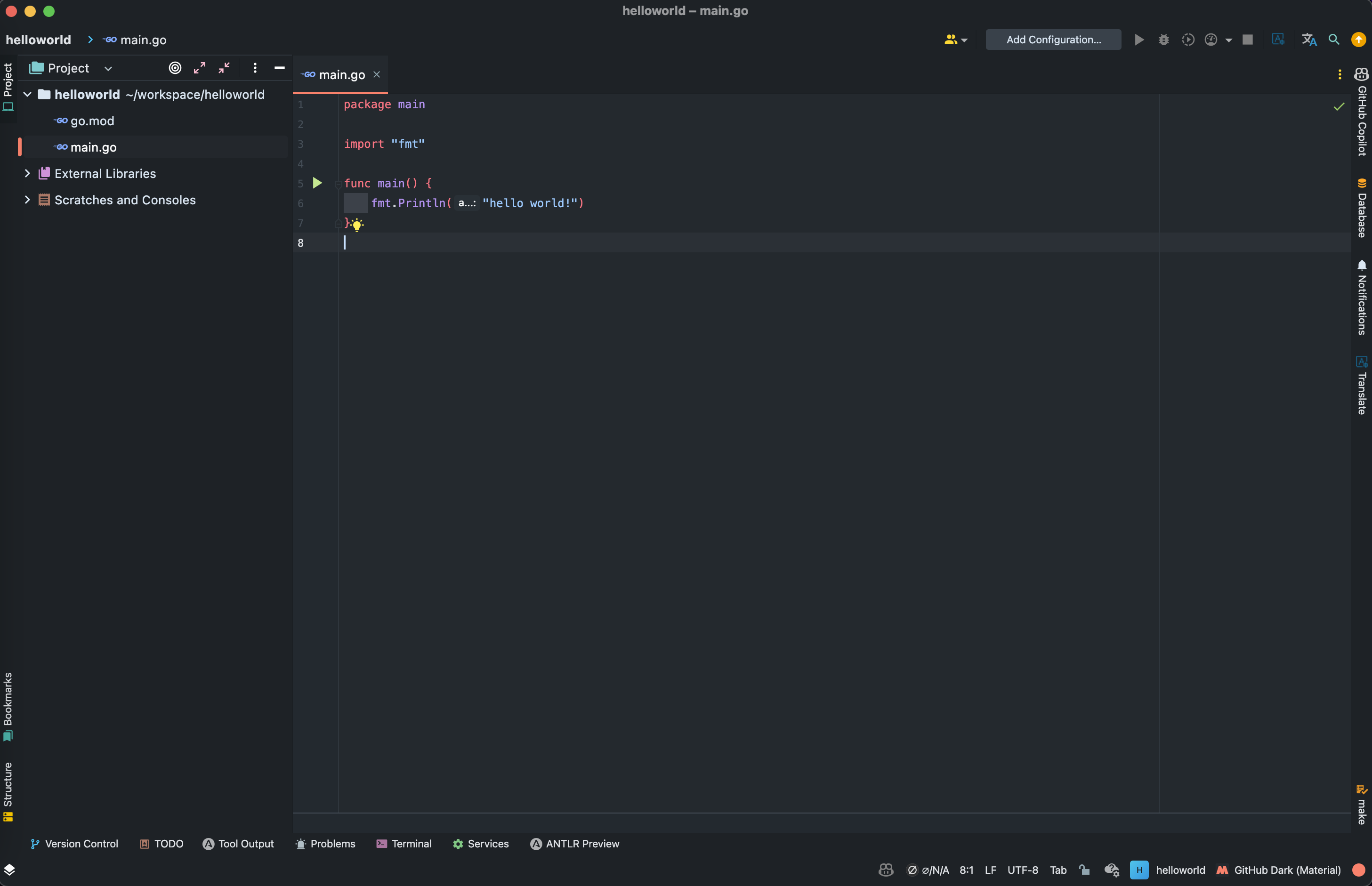Click the Search Everywhere magnifier icon
This screenshot has height=886, width=1372.
tap(1333, 40)
